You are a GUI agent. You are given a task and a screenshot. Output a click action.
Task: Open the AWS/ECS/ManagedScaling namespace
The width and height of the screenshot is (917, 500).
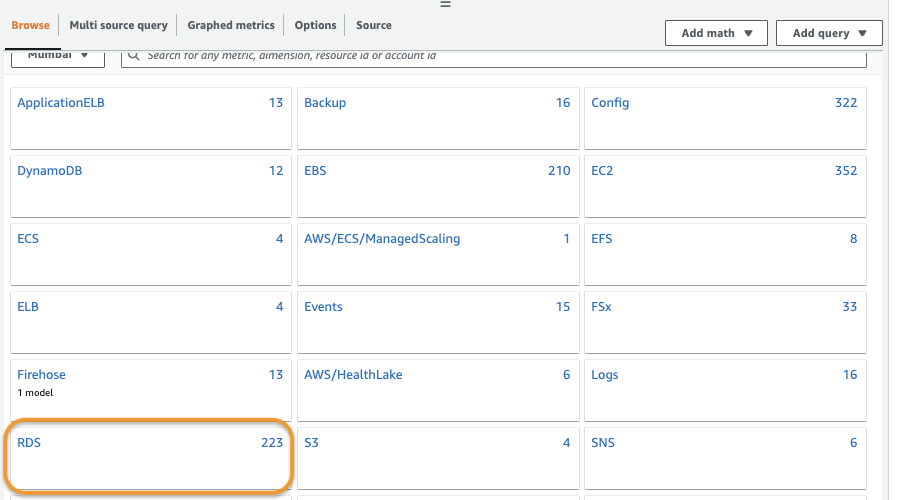point(438,254)
